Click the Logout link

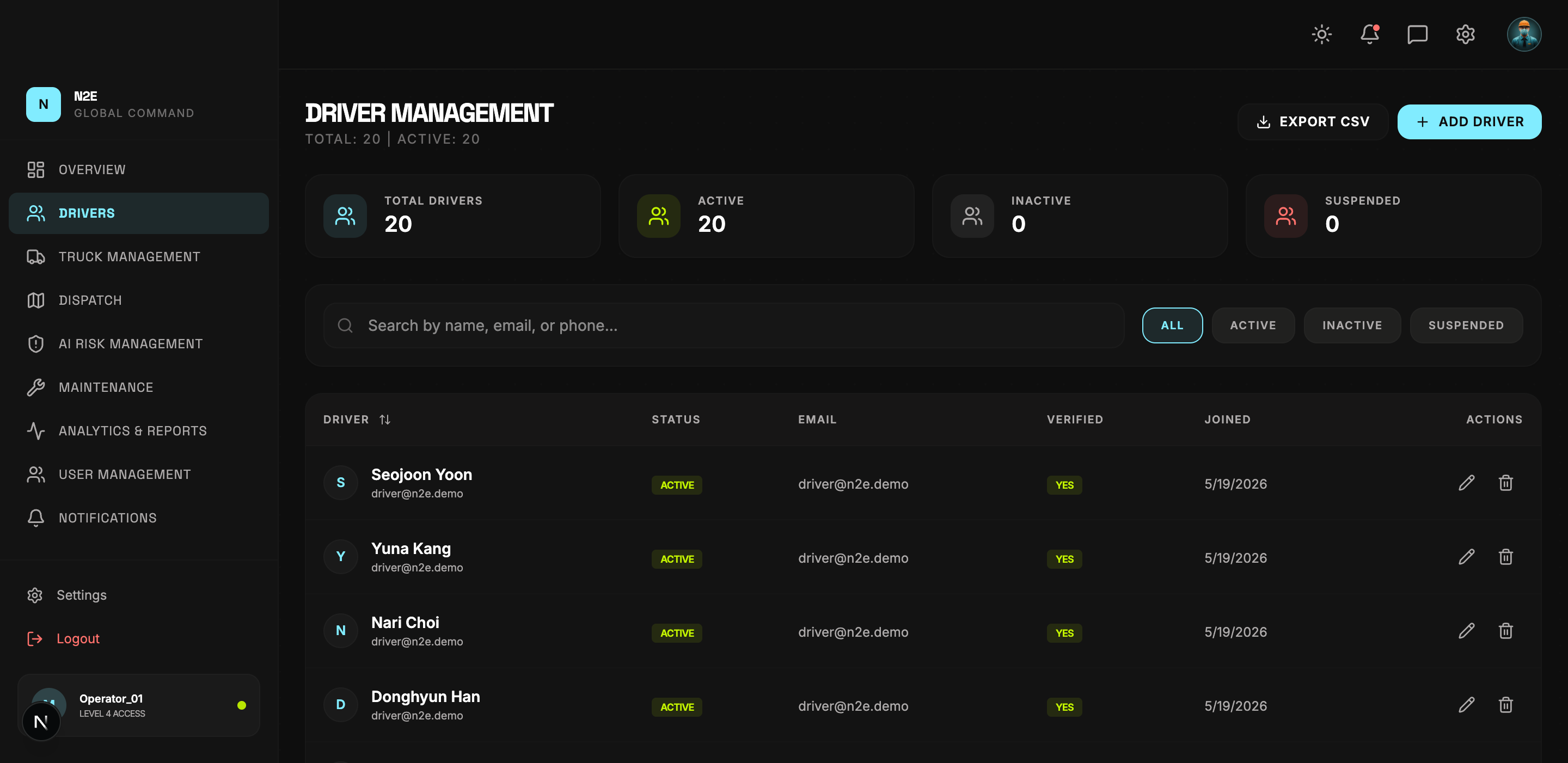139,638
